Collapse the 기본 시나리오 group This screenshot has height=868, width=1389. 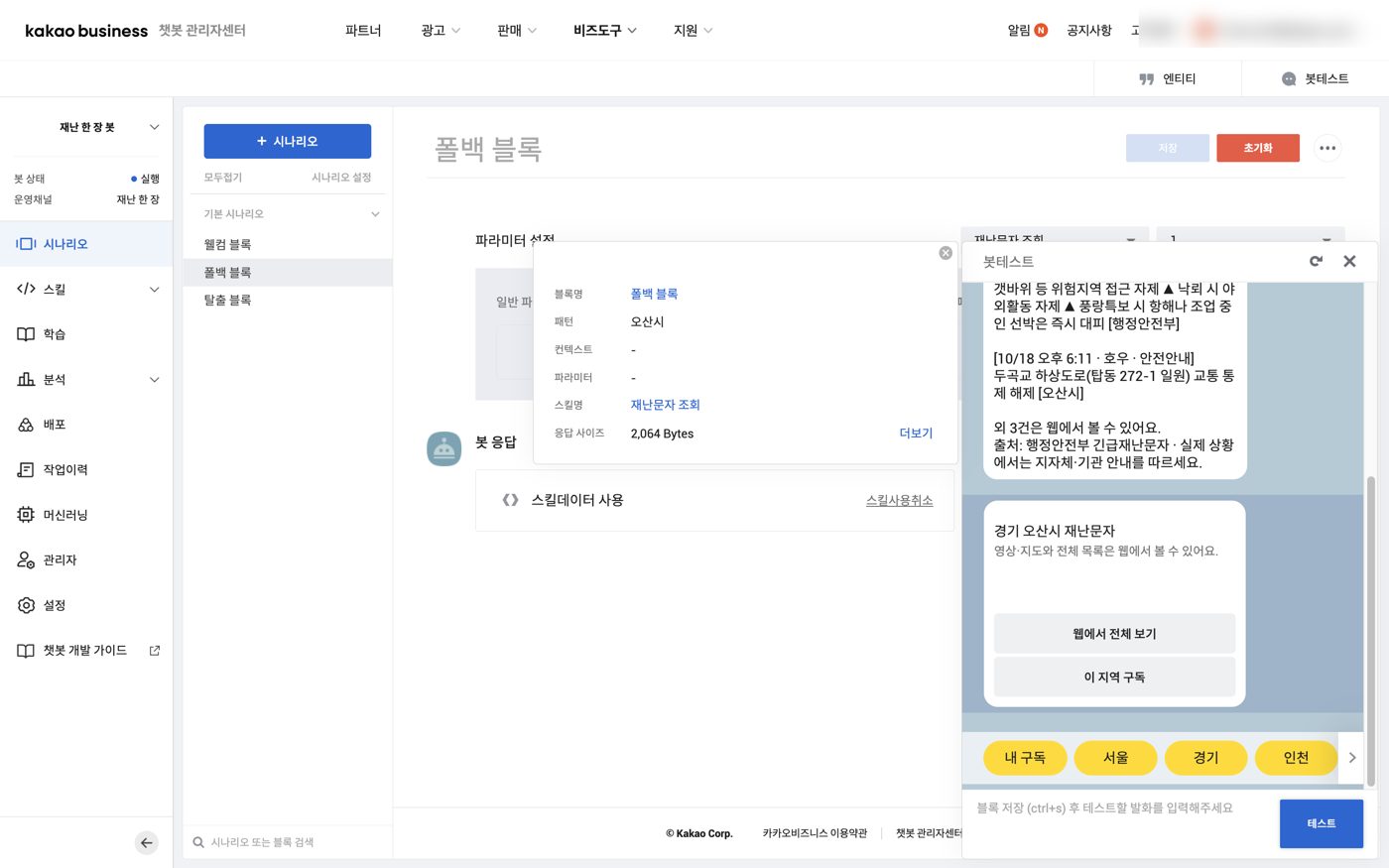(375, 214)
